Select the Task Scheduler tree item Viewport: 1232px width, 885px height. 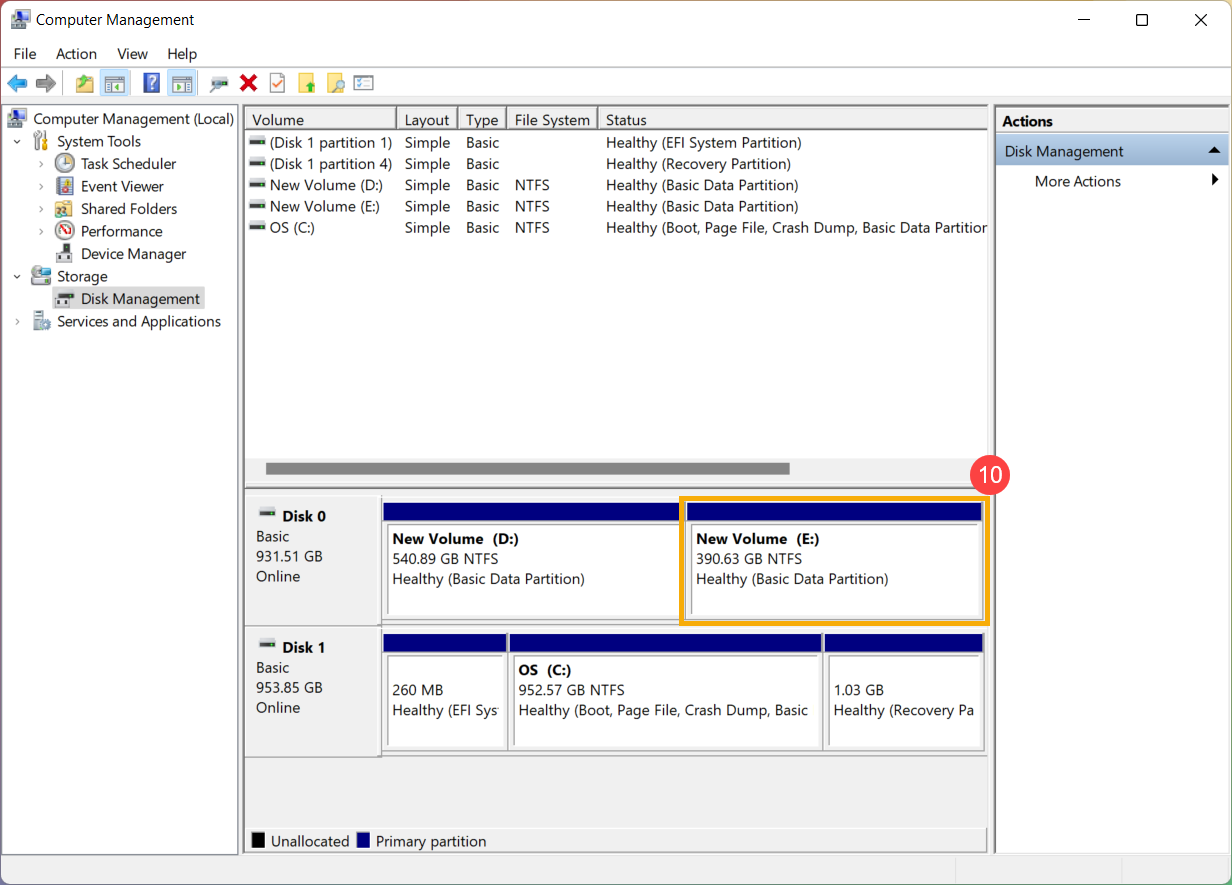[128, 164]
